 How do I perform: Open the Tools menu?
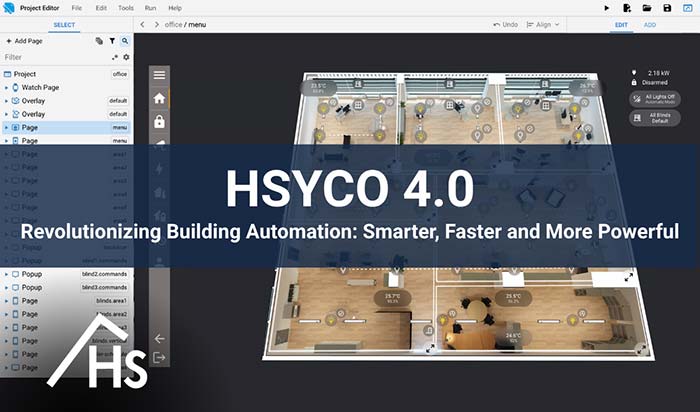point(125,8)
